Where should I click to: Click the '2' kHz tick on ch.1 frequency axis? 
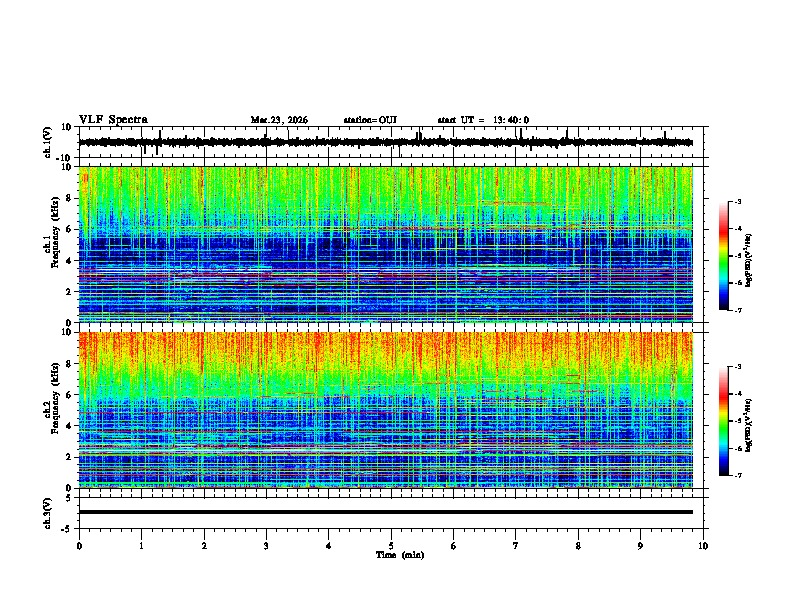69,291
